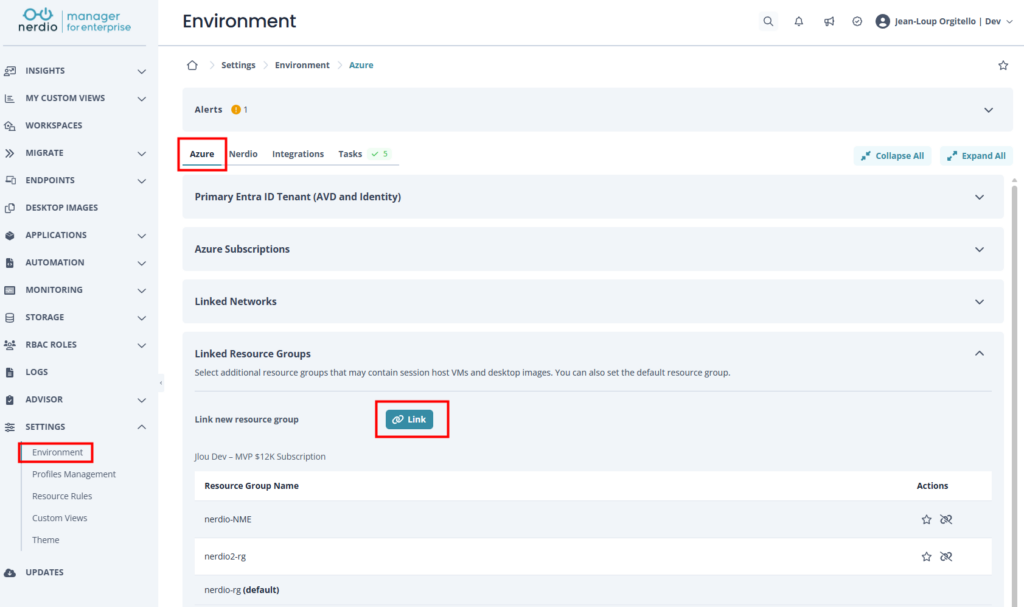The height and width of the screenshot is (607, 1024).
Task: Go to Settings breadcrumb link
Action: click(x=238, y=65)
